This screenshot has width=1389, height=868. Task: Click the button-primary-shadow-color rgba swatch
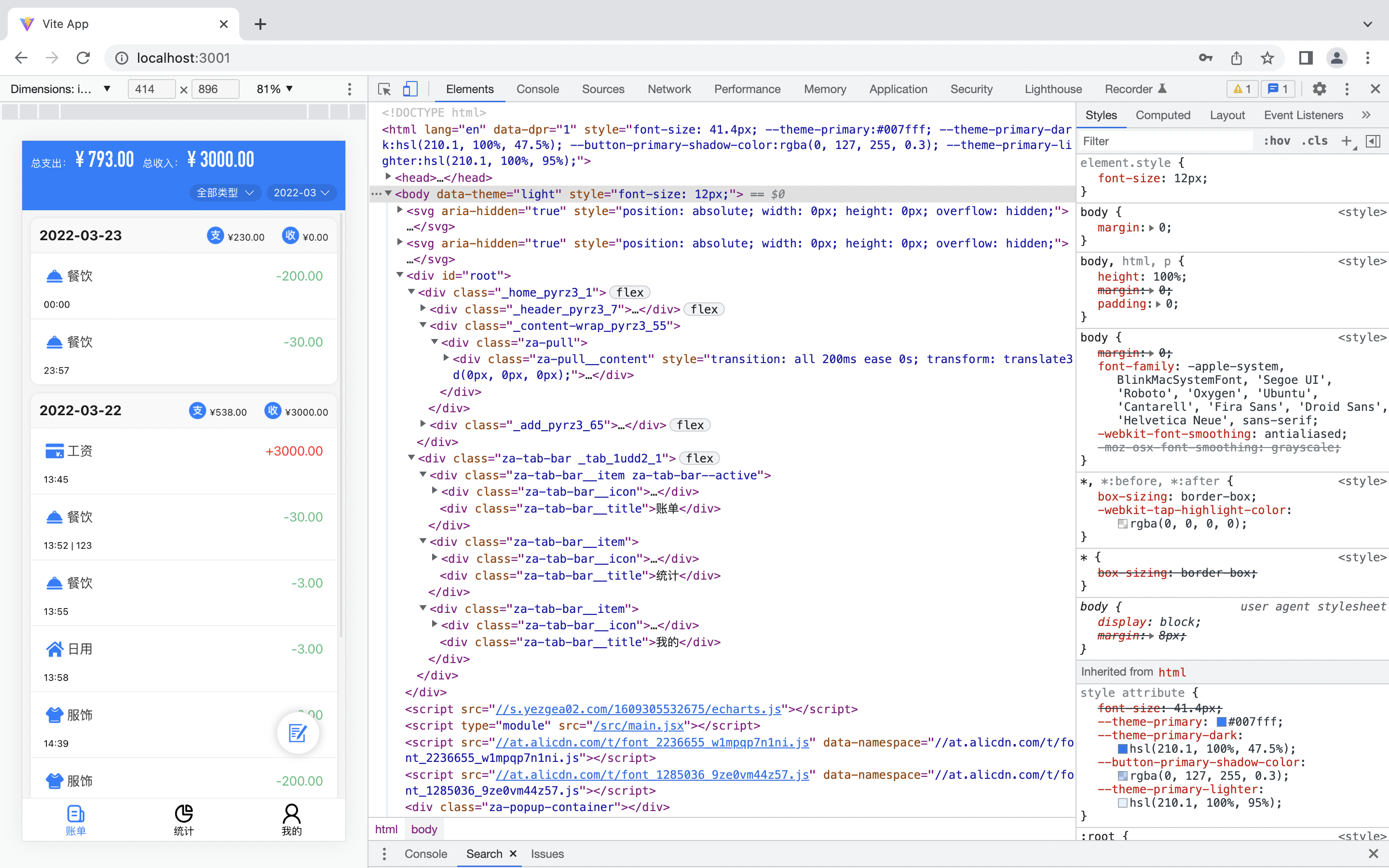(x=1122, y=775)
